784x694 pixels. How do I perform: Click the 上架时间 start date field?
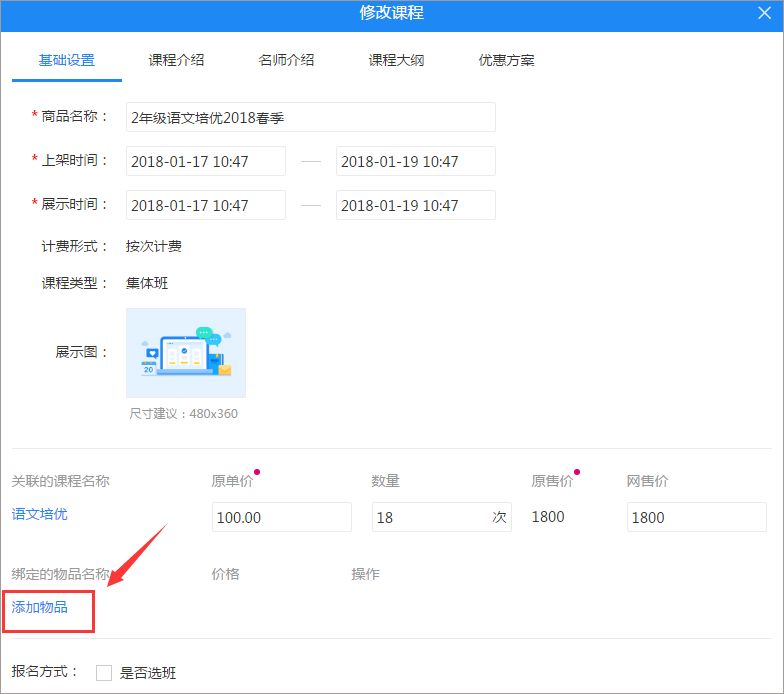pos(205,161)
